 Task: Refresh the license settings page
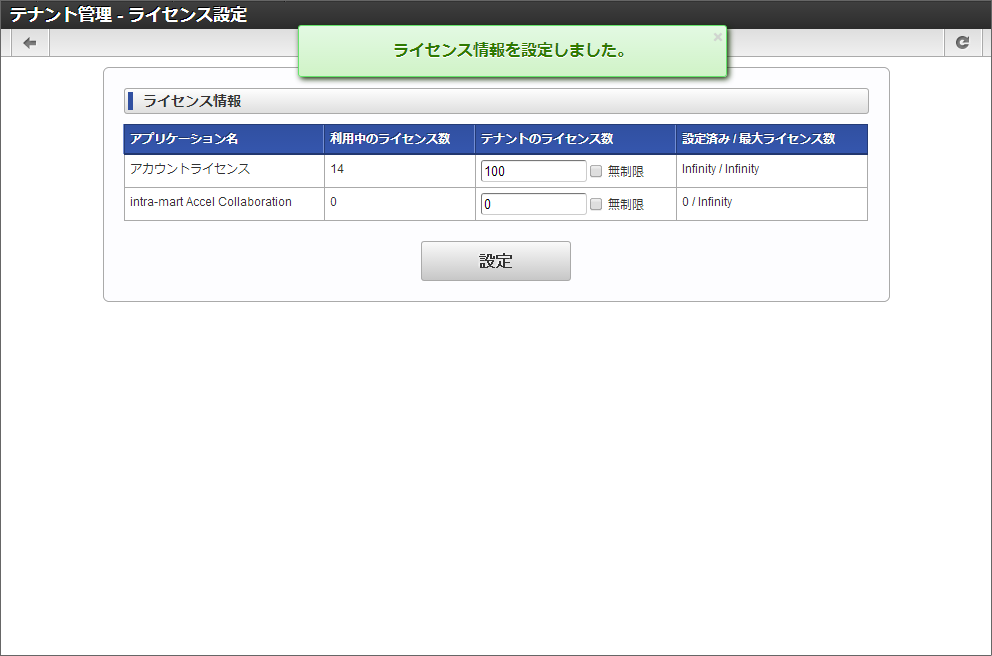coord(963,42)
